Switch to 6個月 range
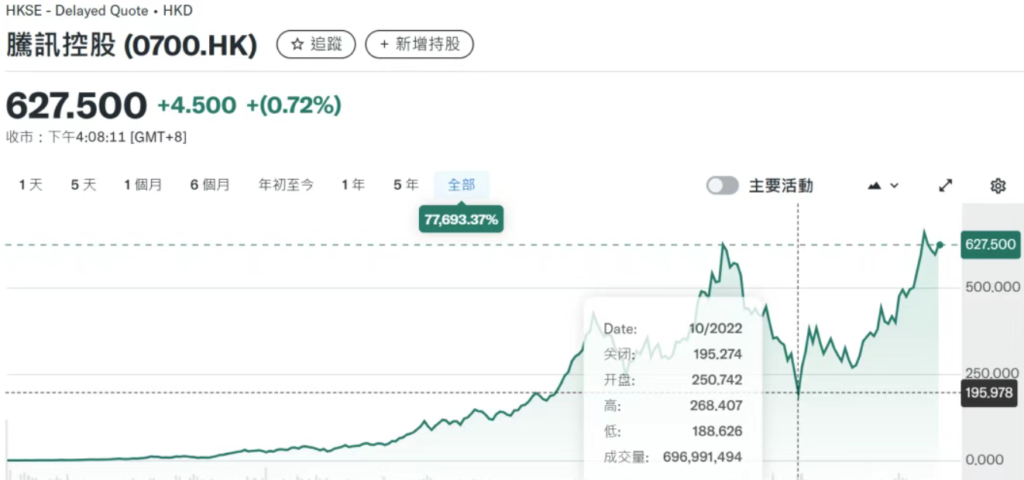1024x480 pixels. (x=210, y=184)
